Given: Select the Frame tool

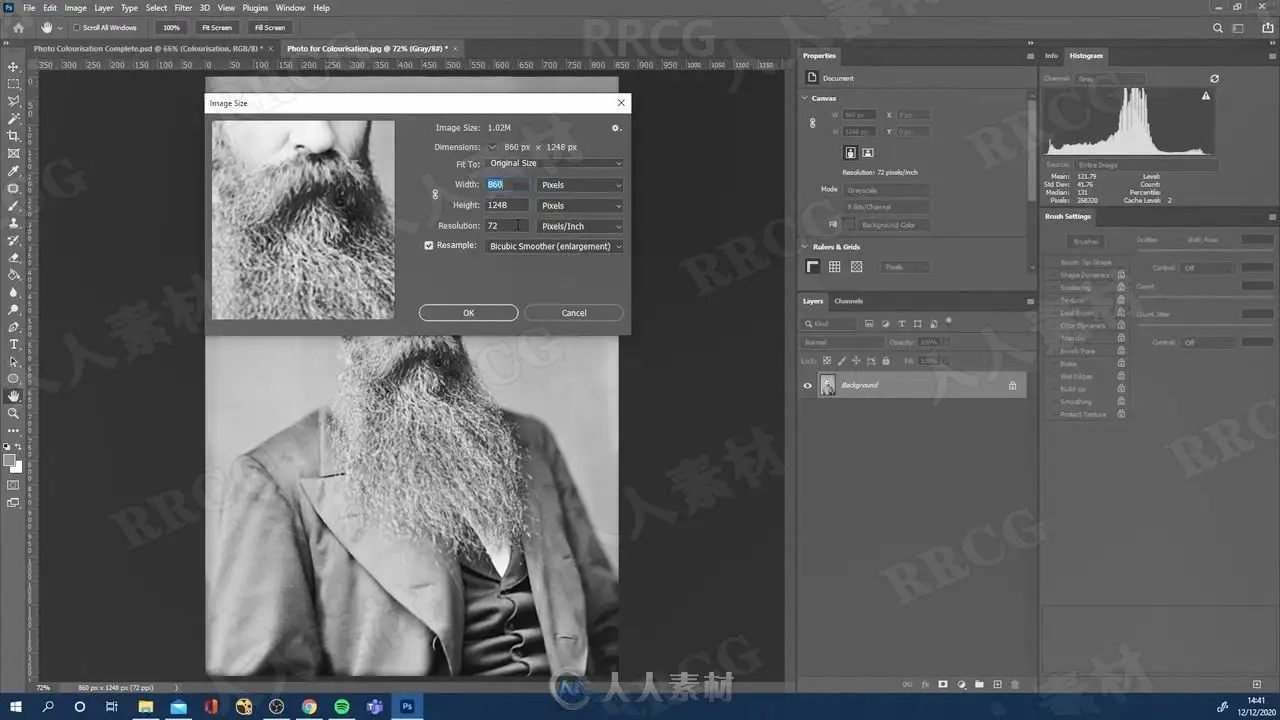Looking at the screenshot, I should 13,153.
